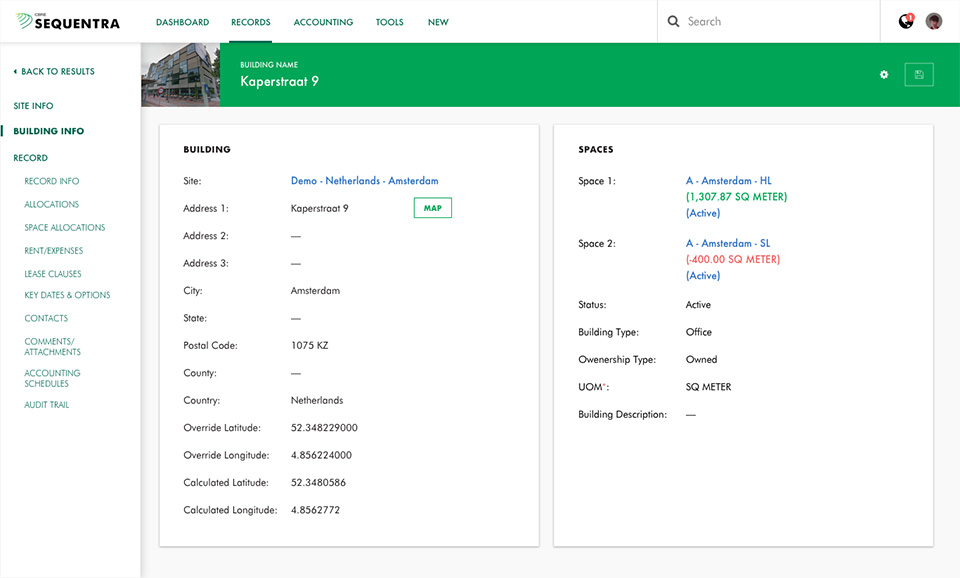
Task: Click the Back to Results arrow link
Action: 54,72
